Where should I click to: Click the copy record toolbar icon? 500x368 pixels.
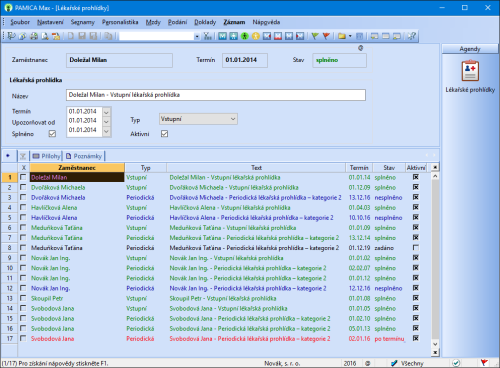tap(108, 36)
